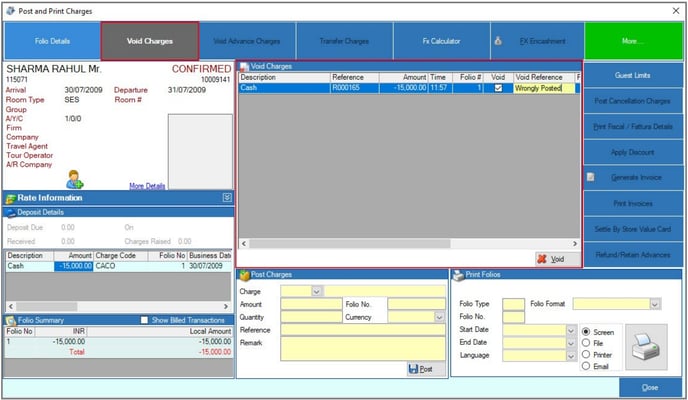Switch to the Folio Details tab

click(x=51, y=42)
